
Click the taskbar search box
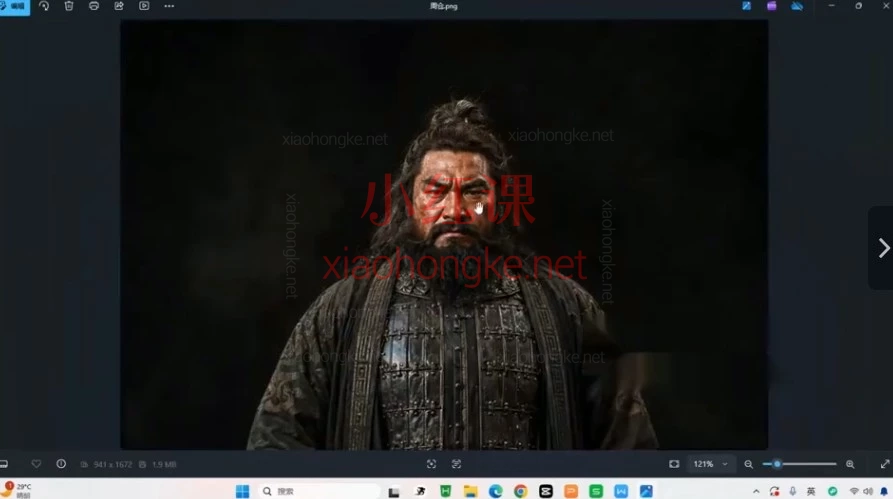pos(319,491)
